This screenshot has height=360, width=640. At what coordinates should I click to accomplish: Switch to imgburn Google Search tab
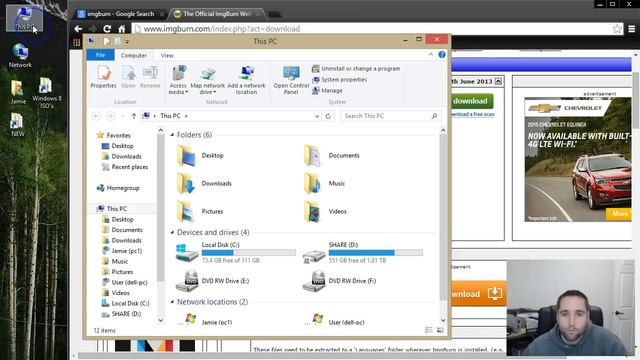(120, 14)
